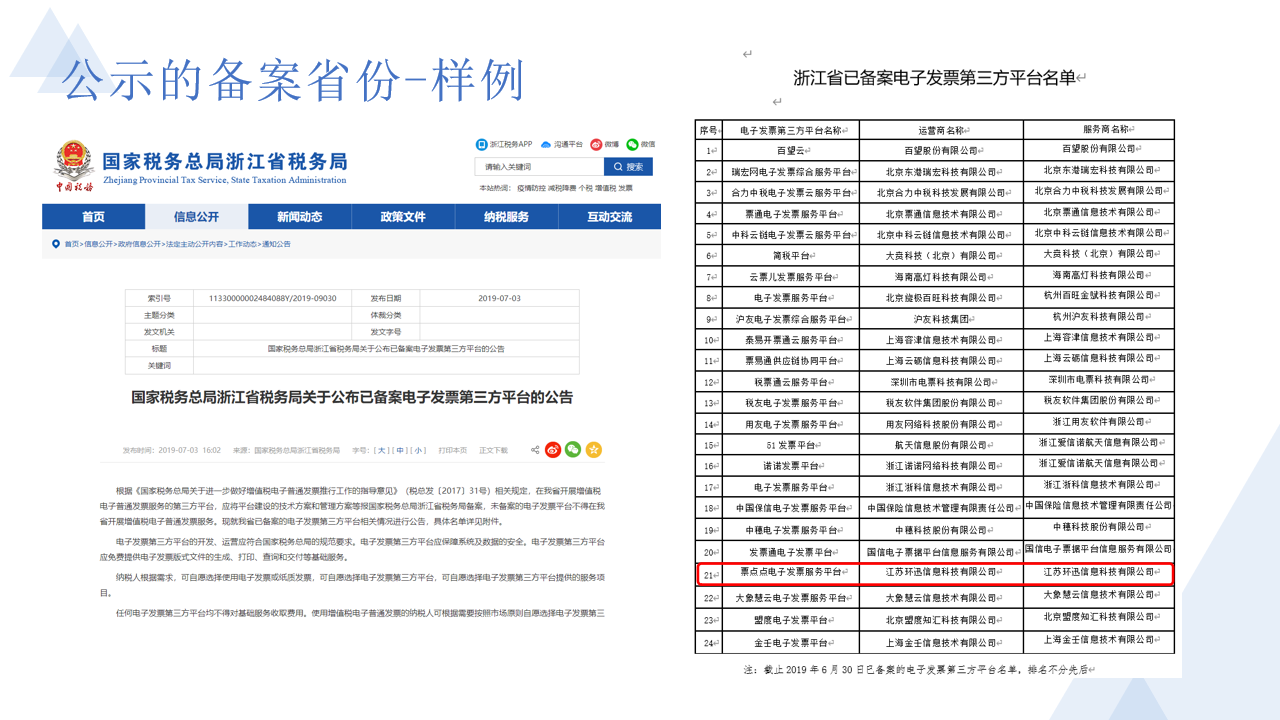This screenshot has height=720, width=1280.
Task: Click breadcrumb link 政府信息公开
Action: click(140, 244)
